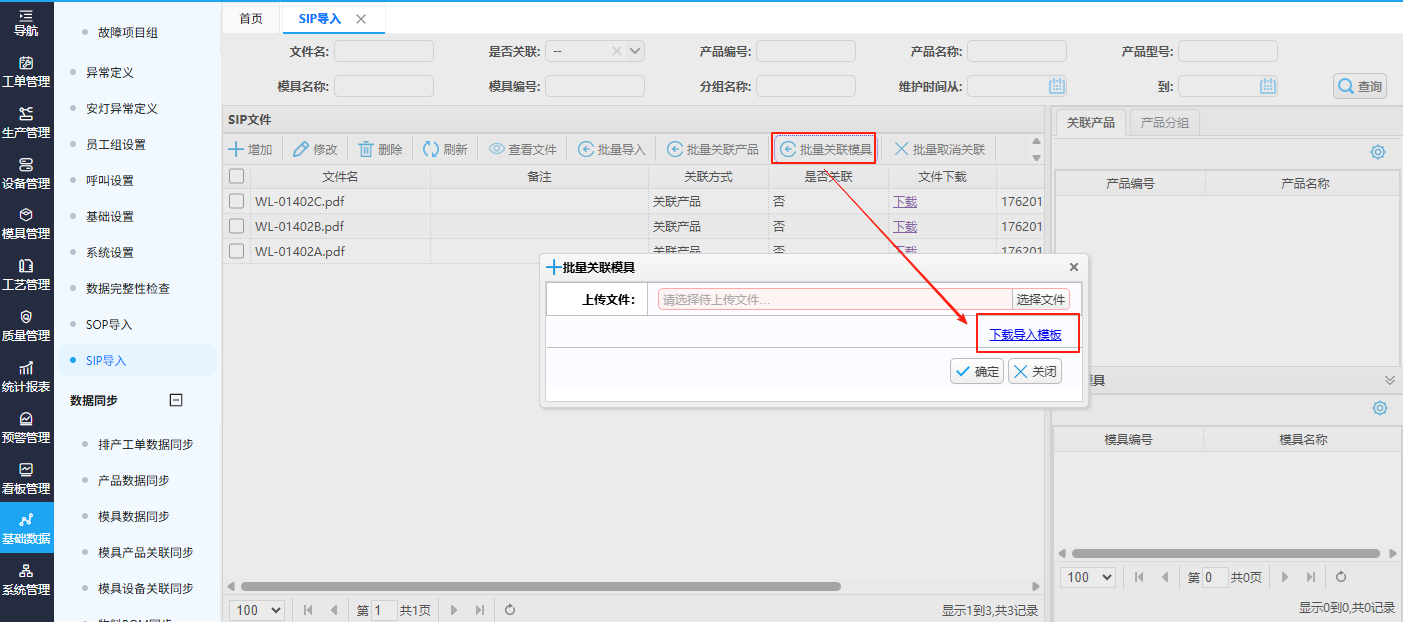Switch to the 产品分组 tab
The width and height of the screenshot is (1403, 622).
pyautogui.click(x=1165, y=123)
